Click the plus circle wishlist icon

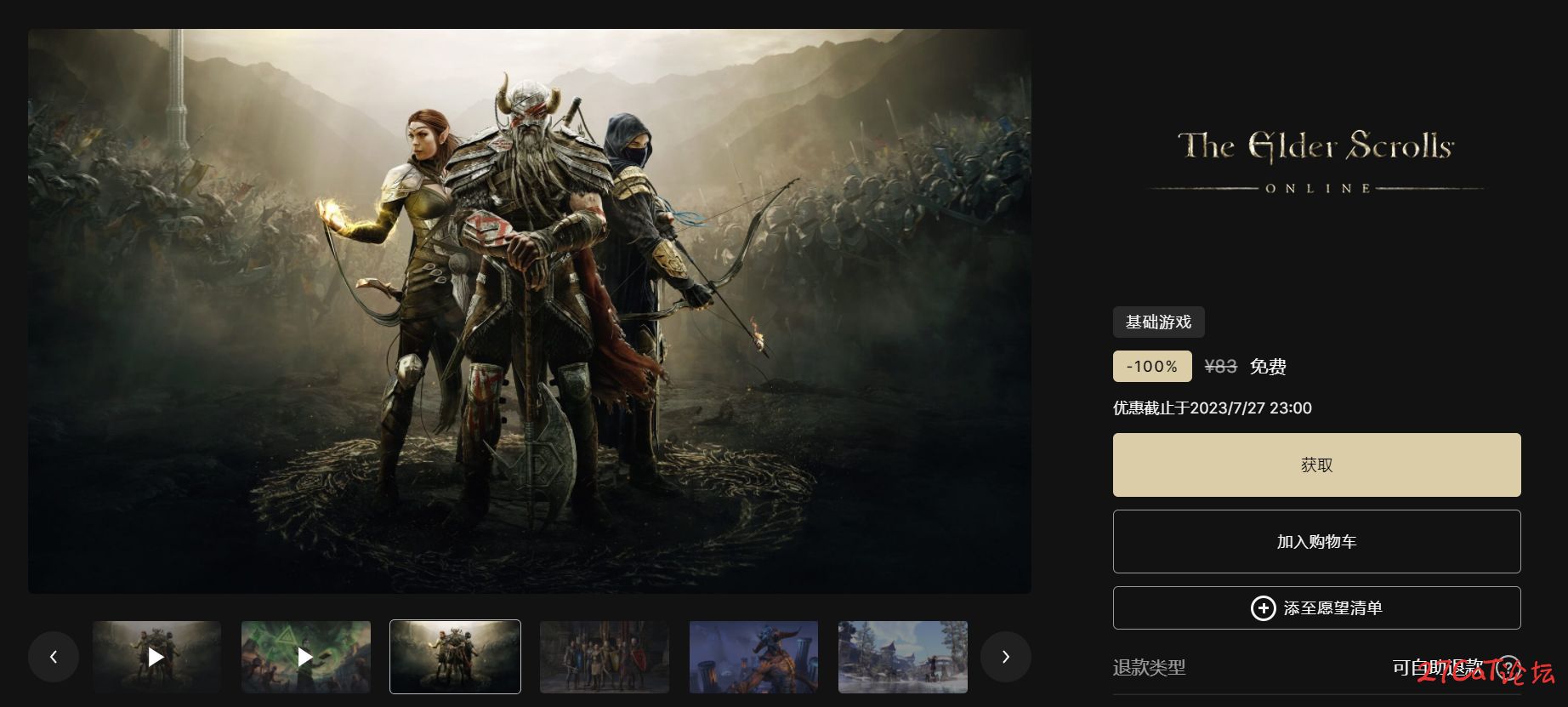pyautogui.click(x=1263, y=608)
